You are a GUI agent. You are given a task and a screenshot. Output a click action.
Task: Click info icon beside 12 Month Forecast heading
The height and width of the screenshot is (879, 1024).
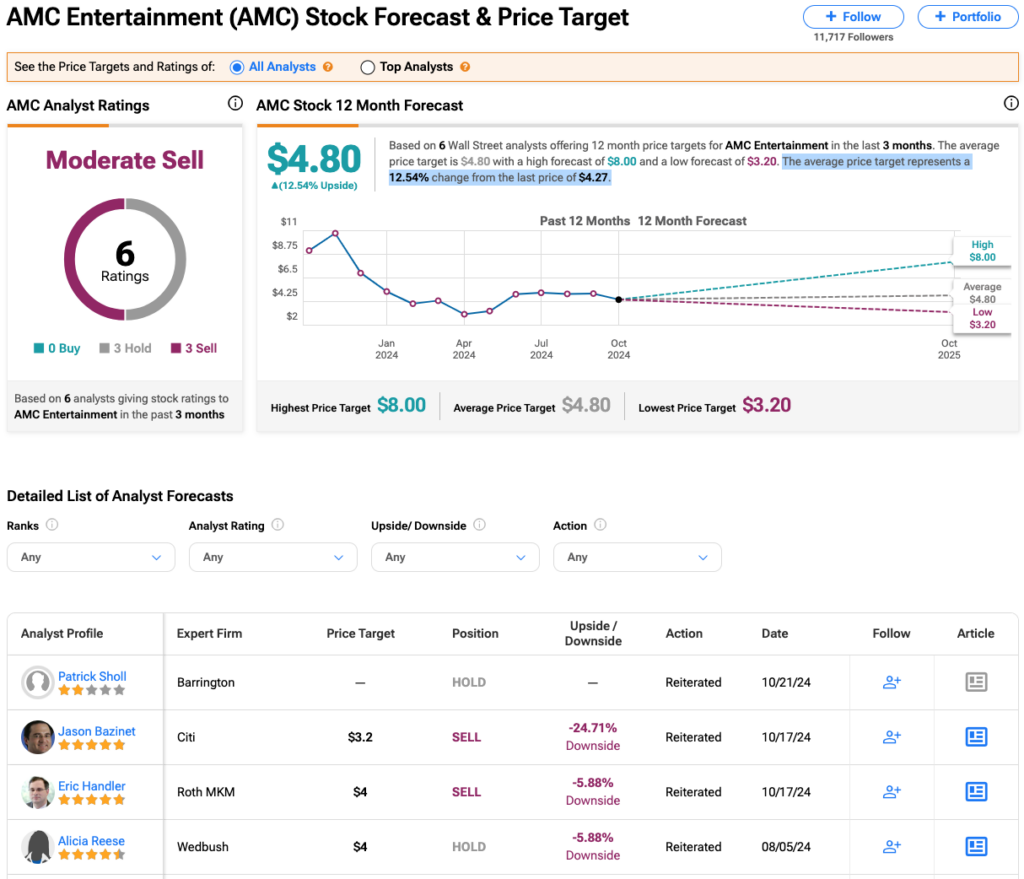coord(1011,103)
